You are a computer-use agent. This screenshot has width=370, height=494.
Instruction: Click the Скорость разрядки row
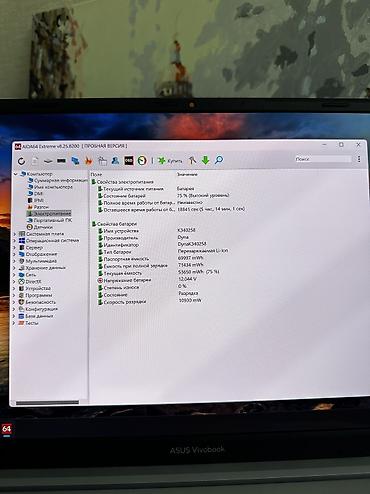pos(150,302)
